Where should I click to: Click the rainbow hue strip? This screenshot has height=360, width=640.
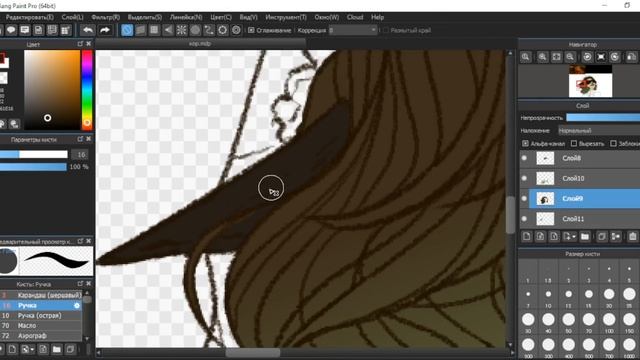point(87,90)
